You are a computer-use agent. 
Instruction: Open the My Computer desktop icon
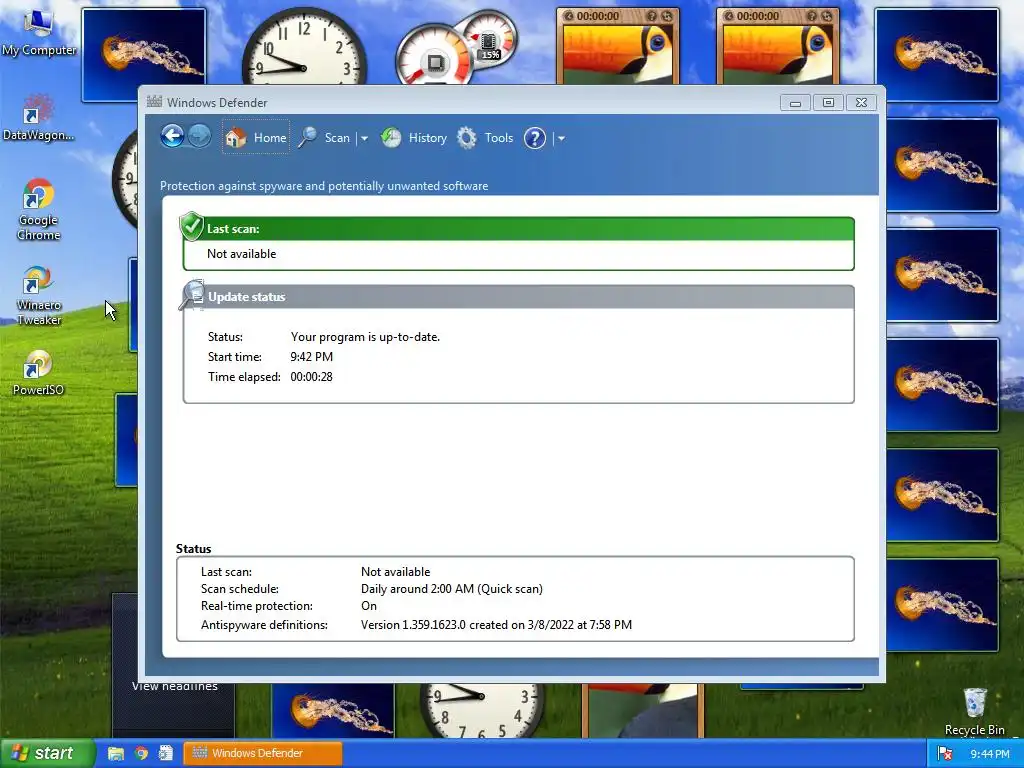[x=39, y=34]
